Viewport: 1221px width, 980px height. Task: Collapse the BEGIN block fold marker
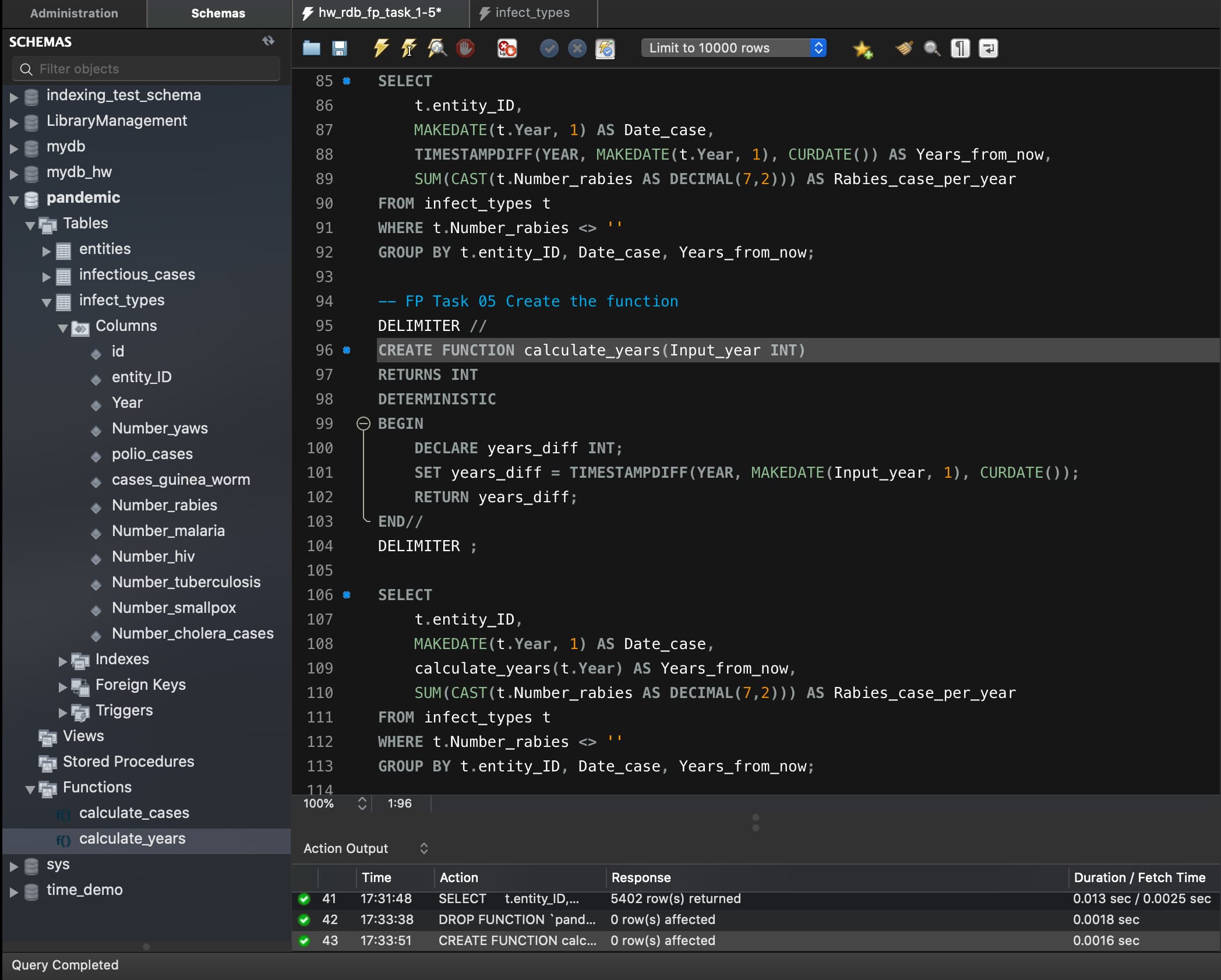(x=363, y=424)
